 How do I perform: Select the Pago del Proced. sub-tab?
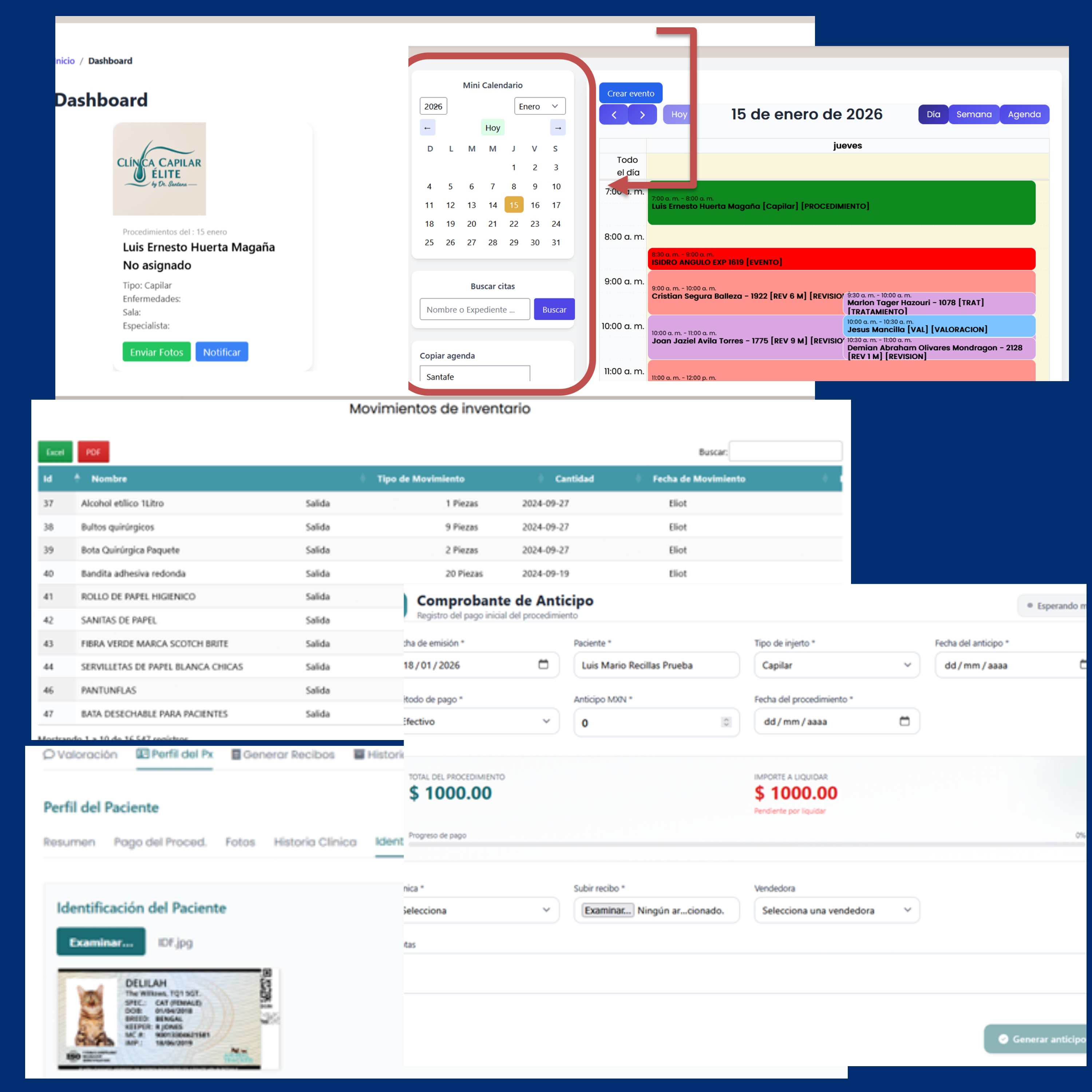161,842
